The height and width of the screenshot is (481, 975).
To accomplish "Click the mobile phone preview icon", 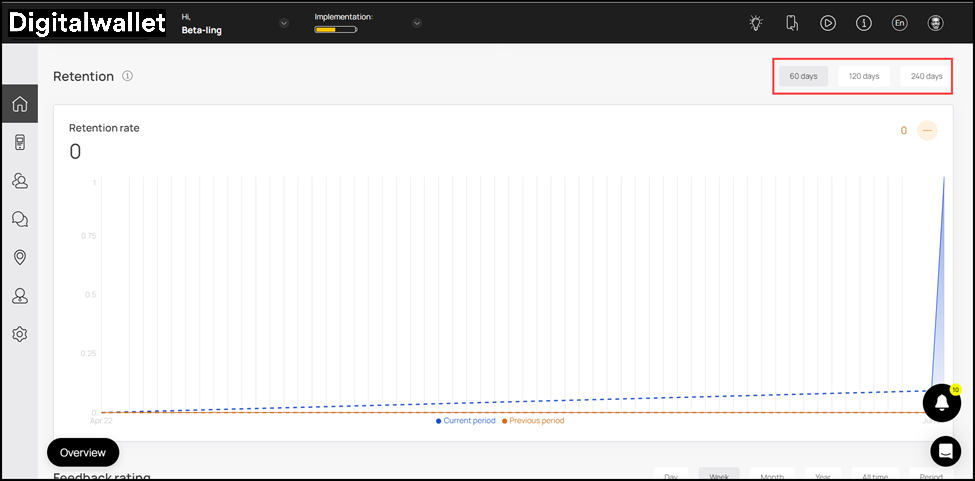I will 792,23.
